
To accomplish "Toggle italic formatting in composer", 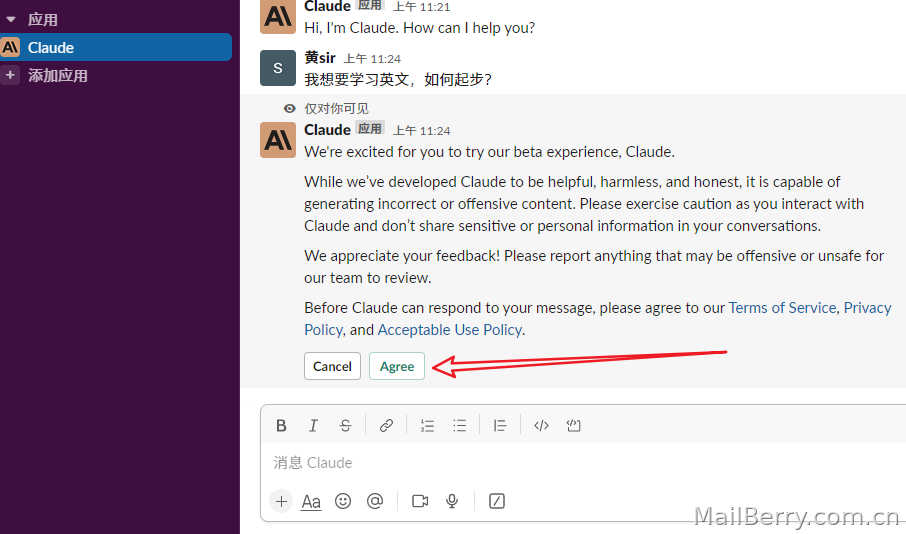I will pyautogui.click(x=313, y=426).
